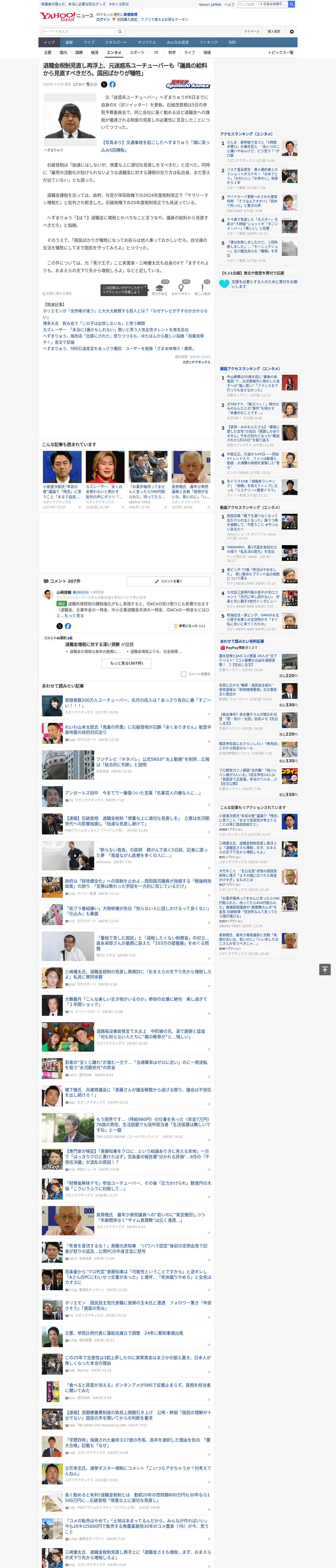Click the search magnifier button in header
This screenshot has height=1568, width=336.
120,32
